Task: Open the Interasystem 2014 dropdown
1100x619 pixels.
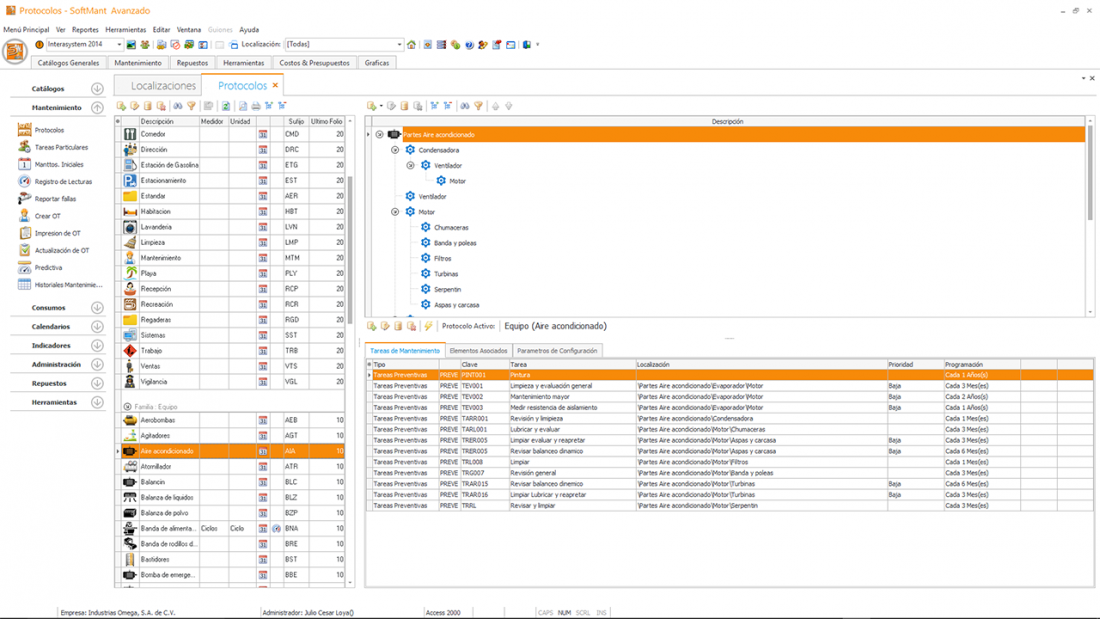Action: click(x=119, y=45)
